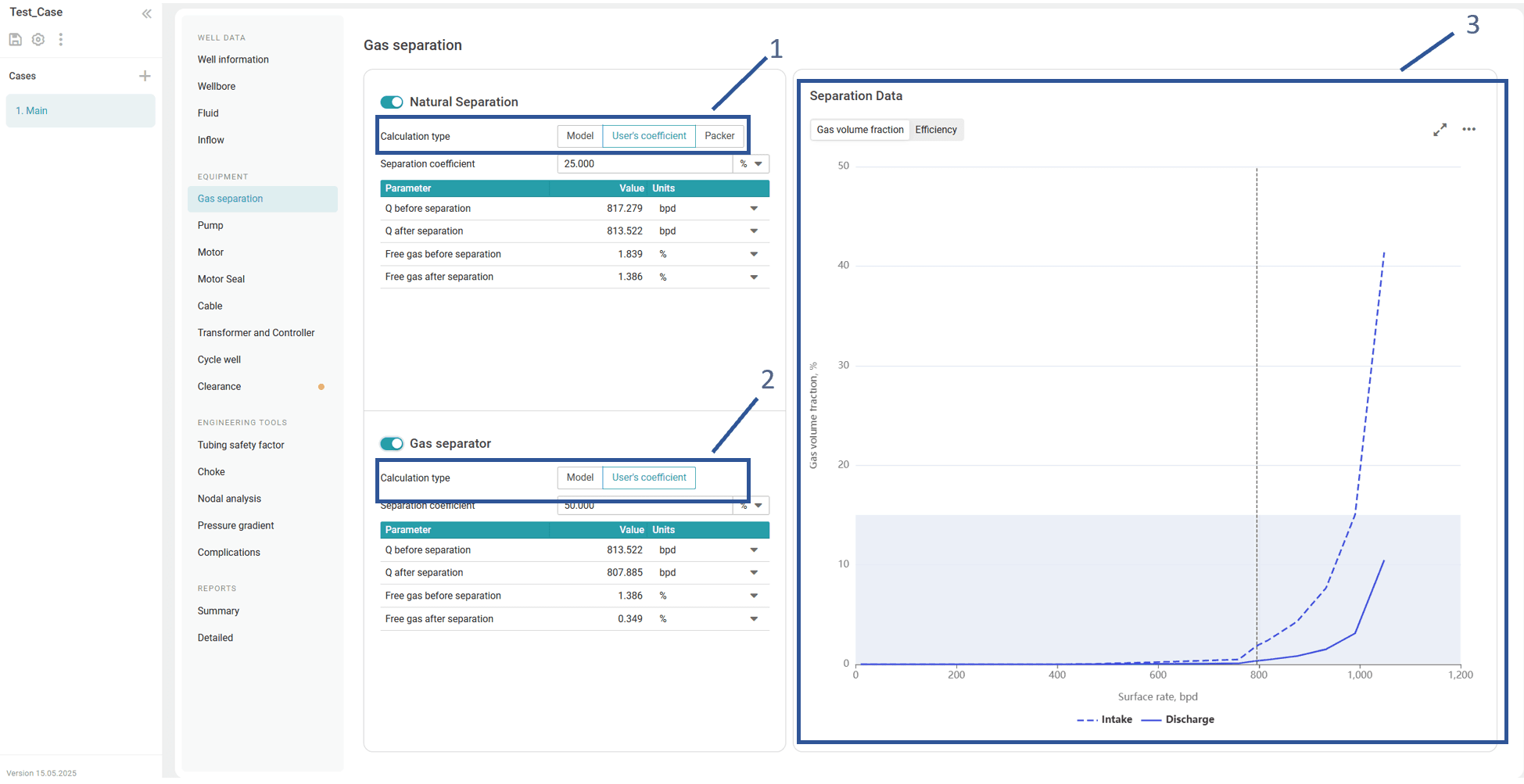This screenshot has width=1524, height=784.
Task: Open the three-dot case options menu
Action: click(x=60, y=39)
